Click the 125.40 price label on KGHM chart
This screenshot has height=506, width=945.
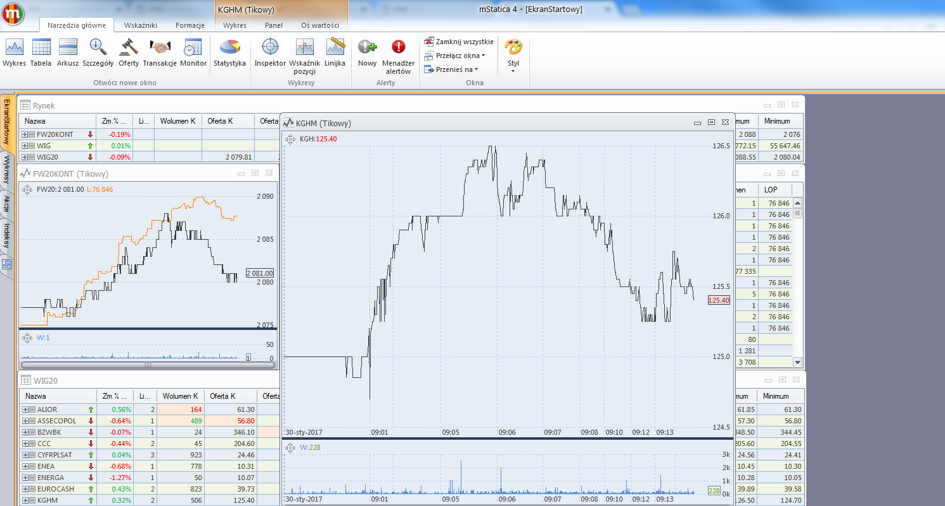[x=719, y=301]
